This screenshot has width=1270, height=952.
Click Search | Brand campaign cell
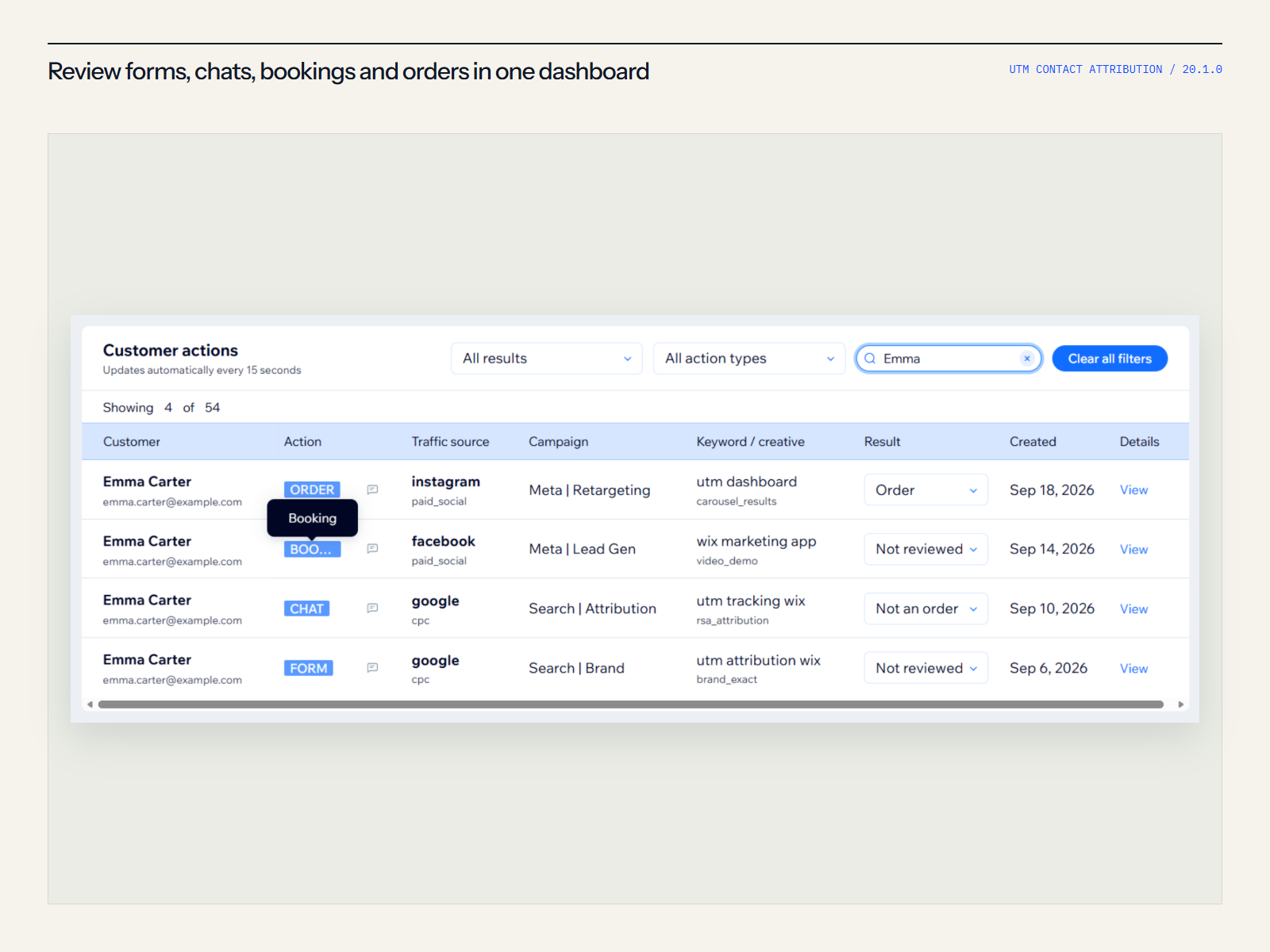576,668
